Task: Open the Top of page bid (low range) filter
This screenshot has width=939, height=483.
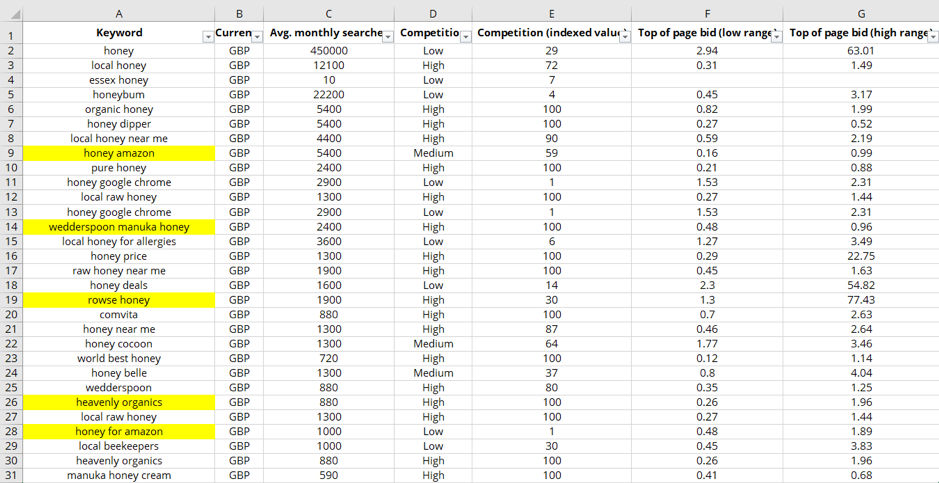Action: click(x=777, y=37)
